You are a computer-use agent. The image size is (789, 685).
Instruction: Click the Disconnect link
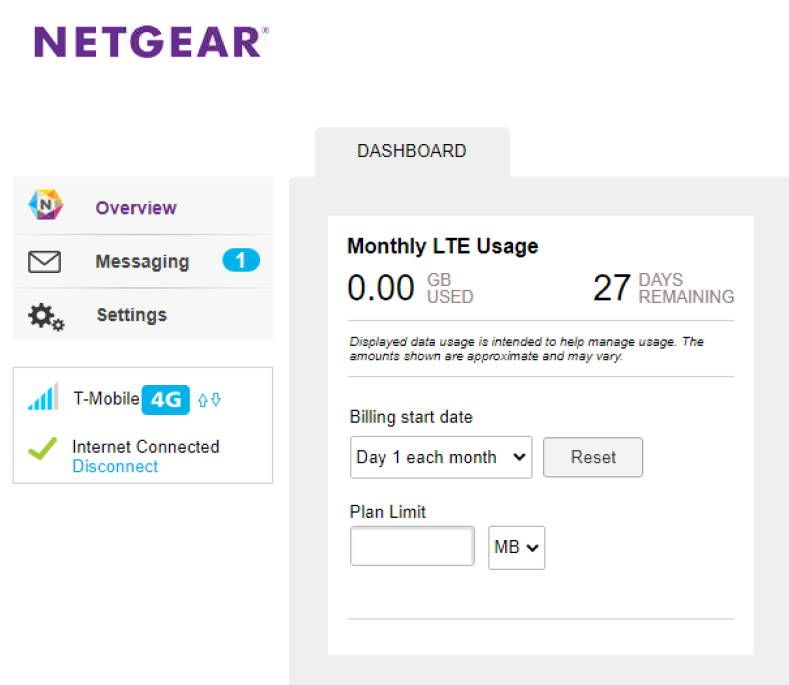tap(115, 466)
